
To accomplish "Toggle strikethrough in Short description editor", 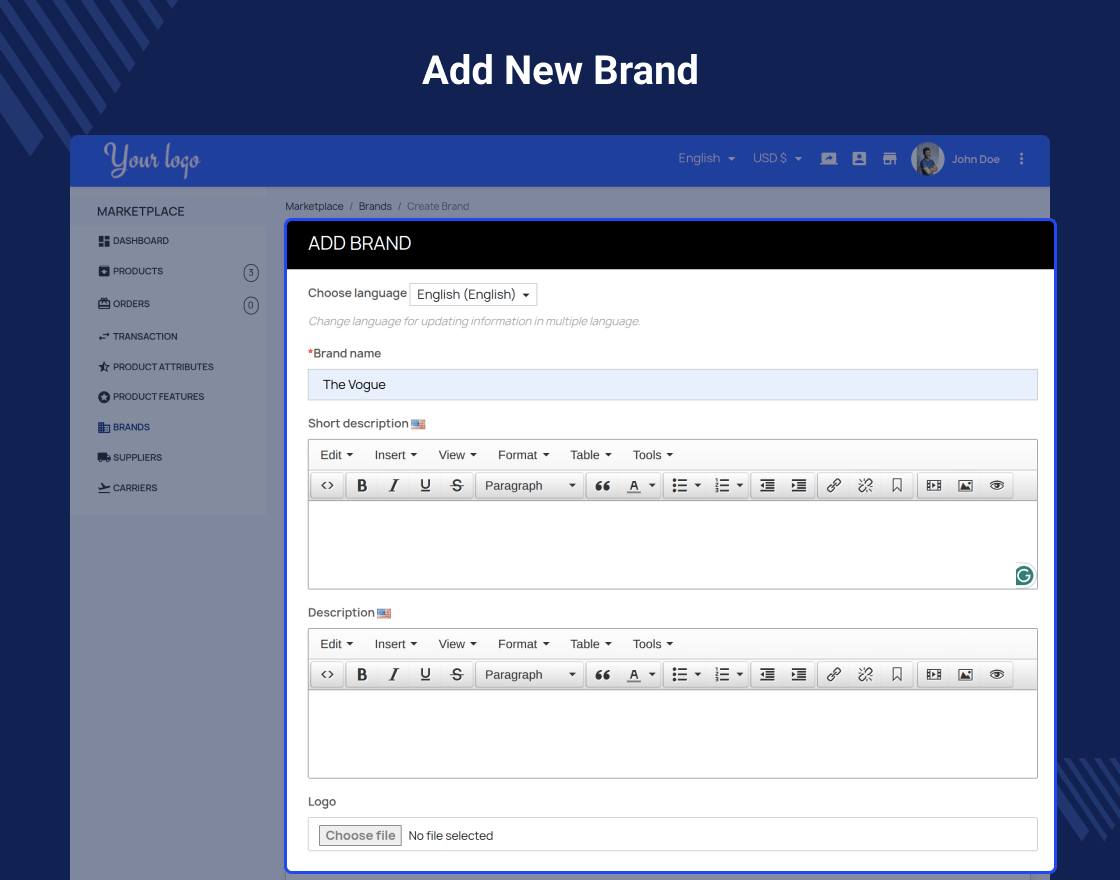I will pos(457,486).
